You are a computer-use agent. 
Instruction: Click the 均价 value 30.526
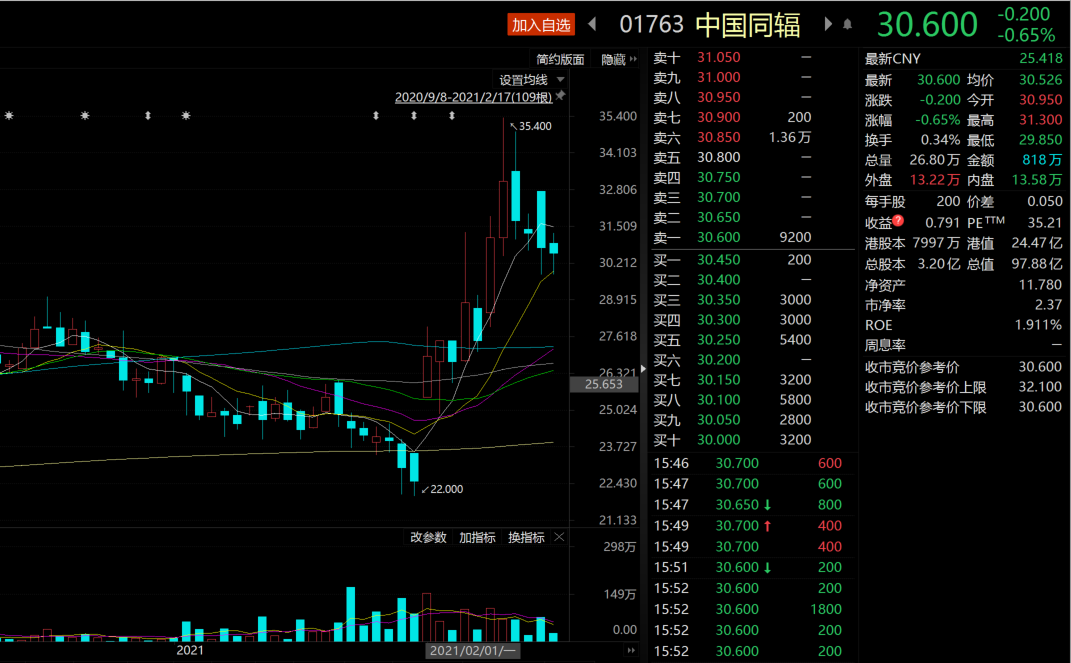point(1040,80)
